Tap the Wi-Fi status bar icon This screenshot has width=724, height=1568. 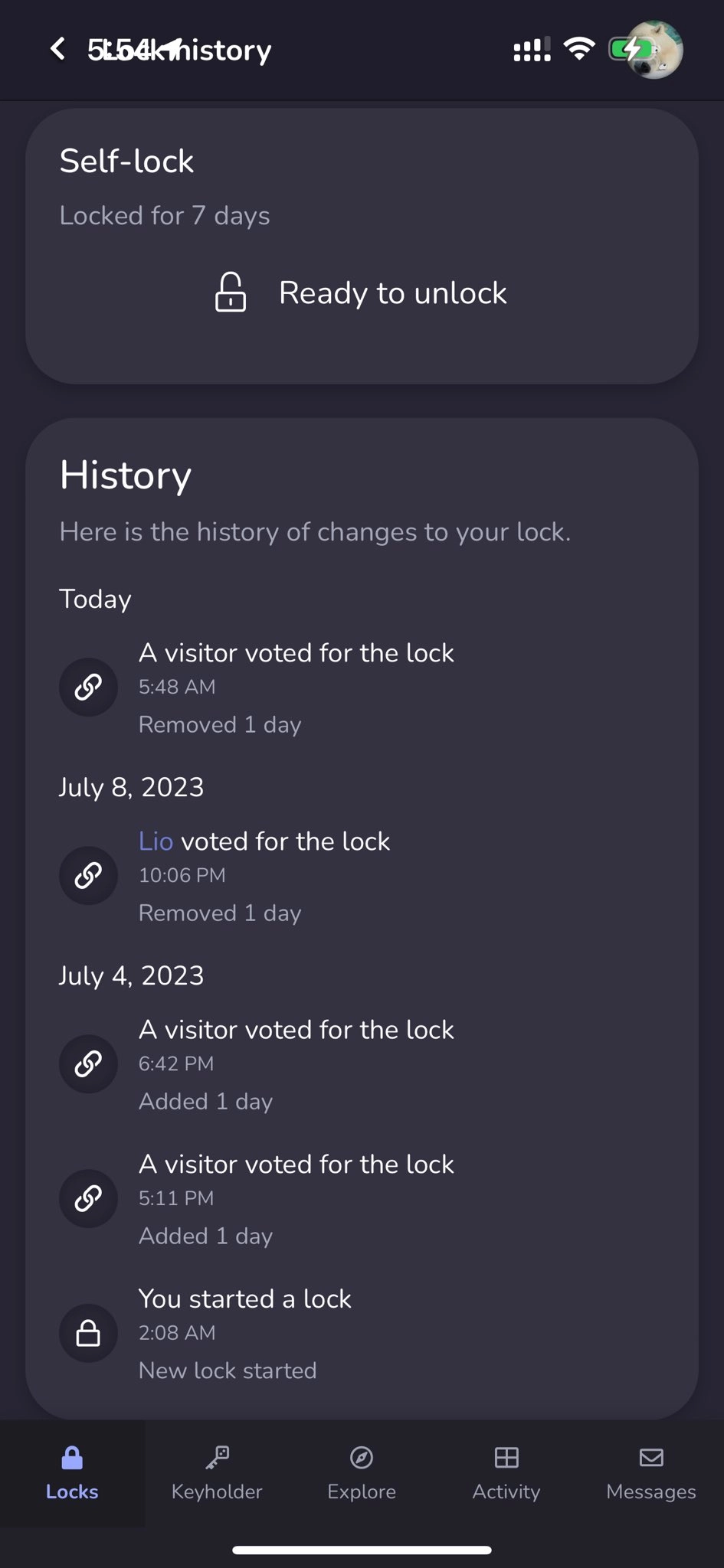579,49
